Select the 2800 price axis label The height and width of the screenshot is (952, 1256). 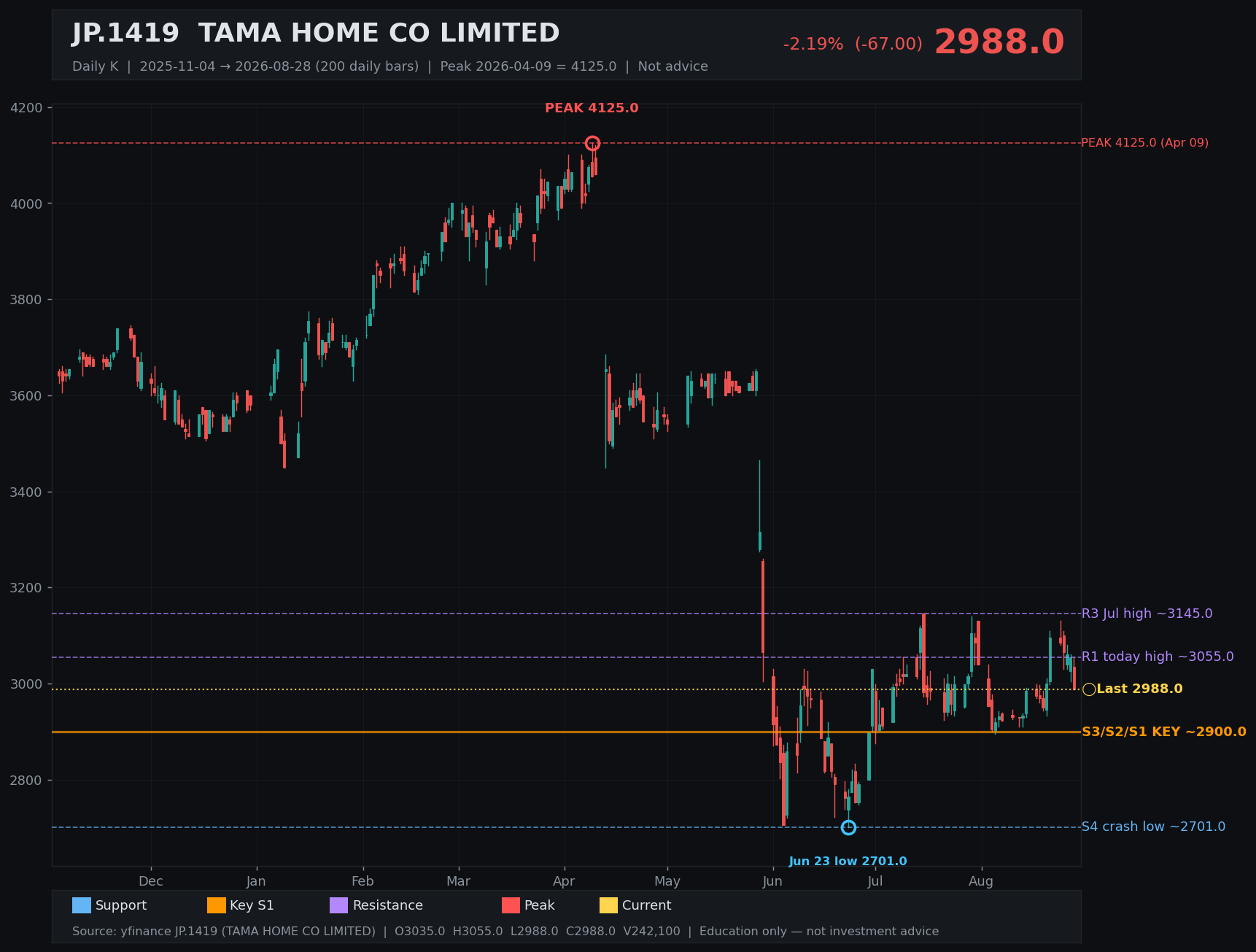(26, 781)
